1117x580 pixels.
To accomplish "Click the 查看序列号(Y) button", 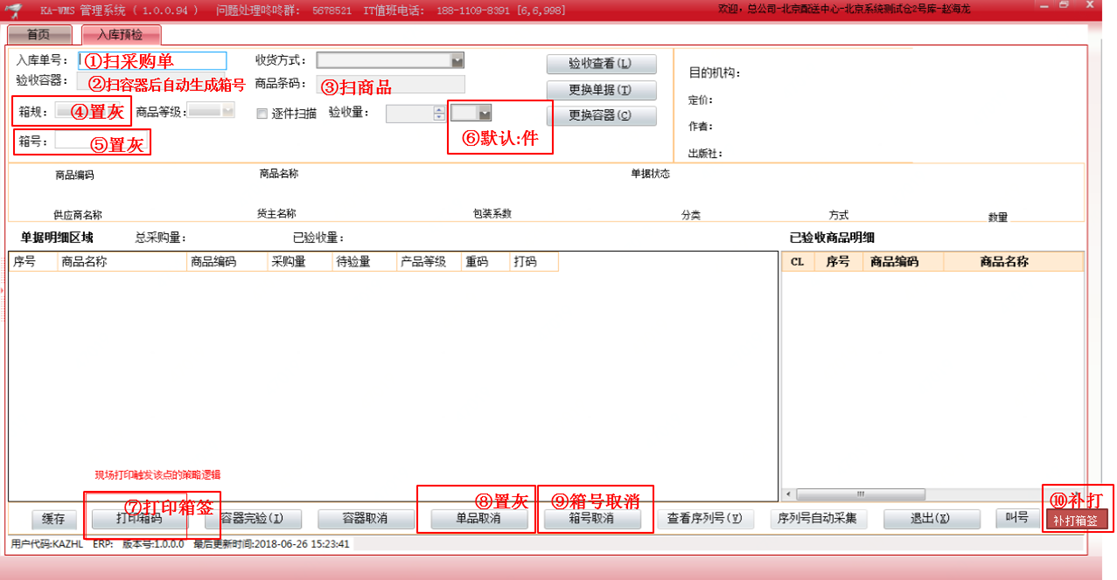I will 705,519.
